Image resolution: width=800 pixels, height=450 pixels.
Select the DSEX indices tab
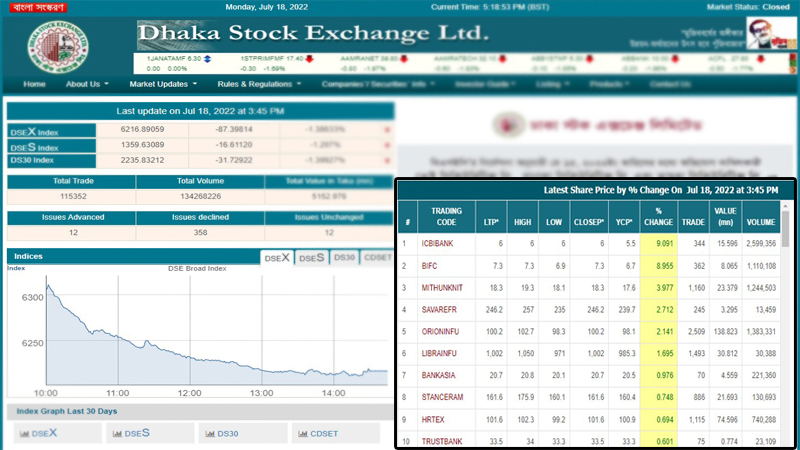pos(277,258)
